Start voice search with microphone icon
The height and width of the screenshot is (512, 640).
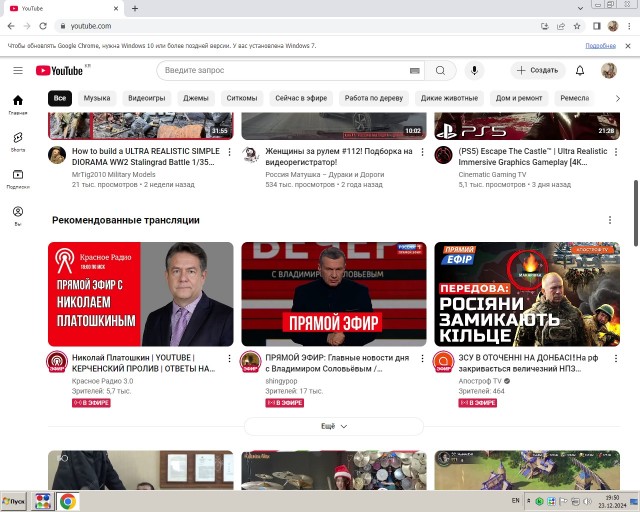pyautogui.click(x=474, y=70)
